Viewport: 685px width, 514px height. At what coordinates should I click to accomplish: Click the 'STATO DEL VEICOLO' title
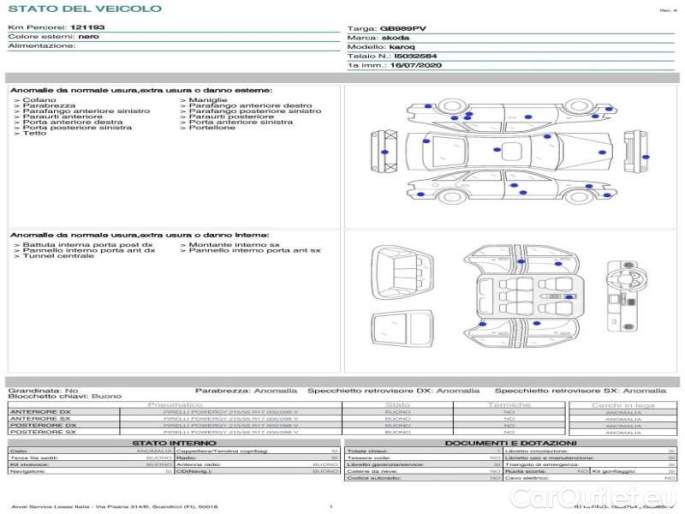coord(85,8)
